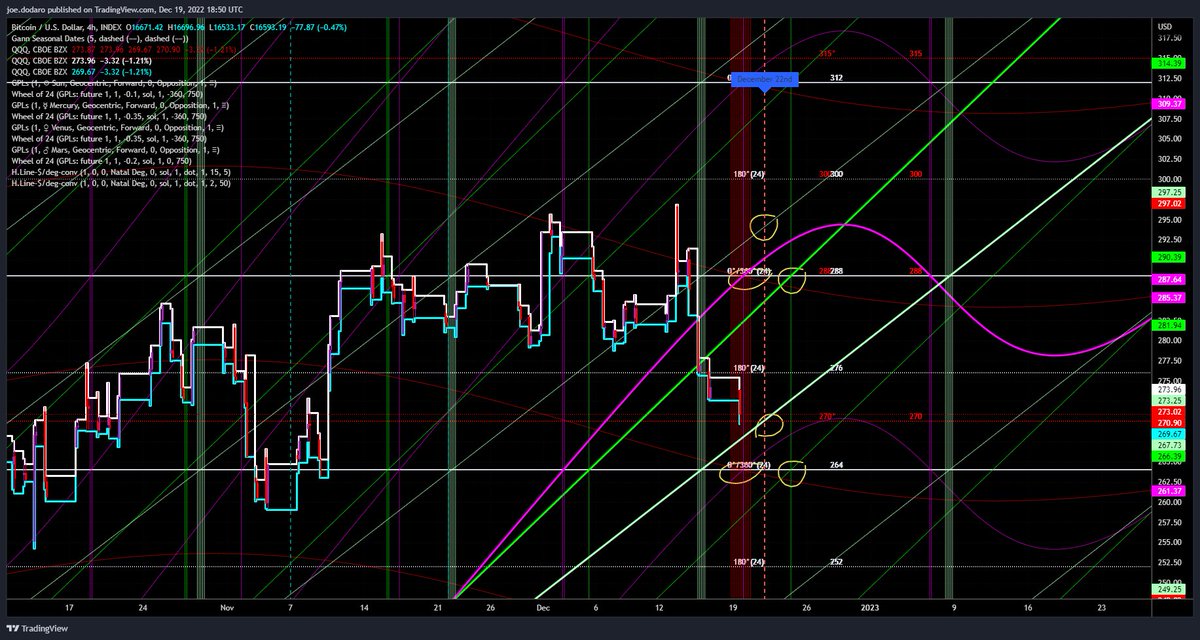Click the green 314.39 price label
The height and width of the screenshot is (640, 1200).
(x=1170, y=62)
